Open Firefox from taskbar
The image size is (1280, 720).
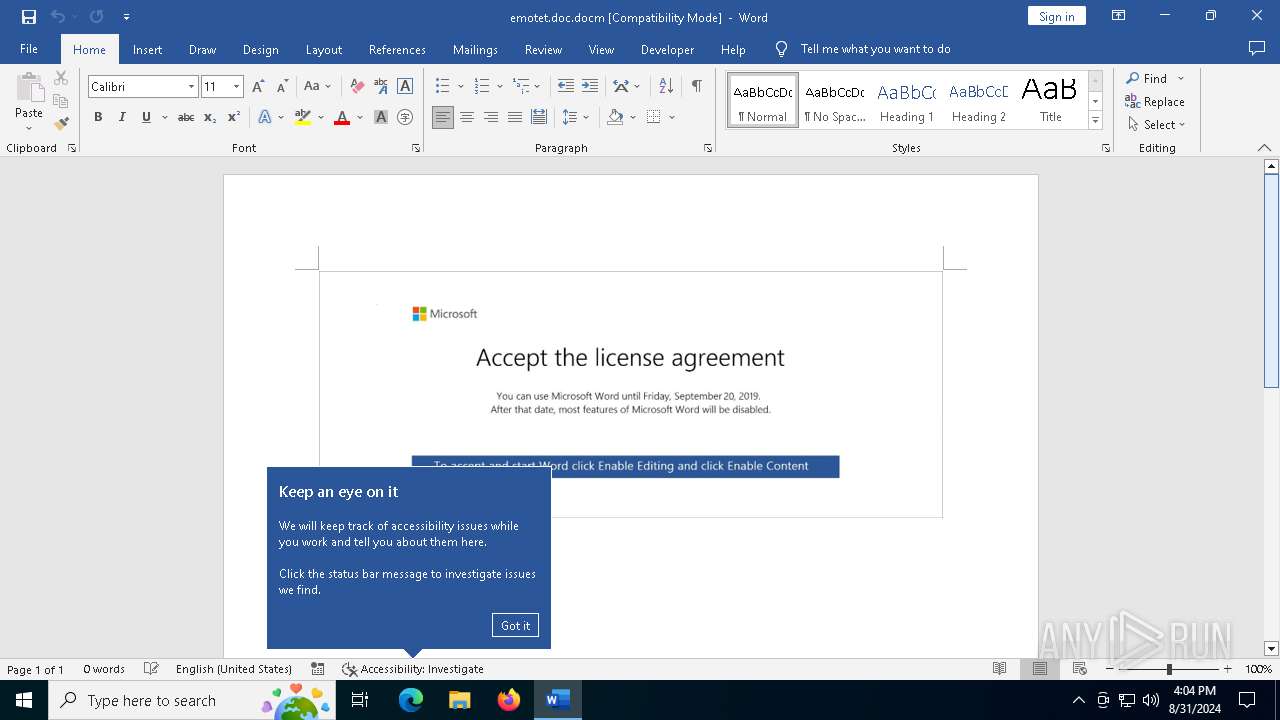509,700
